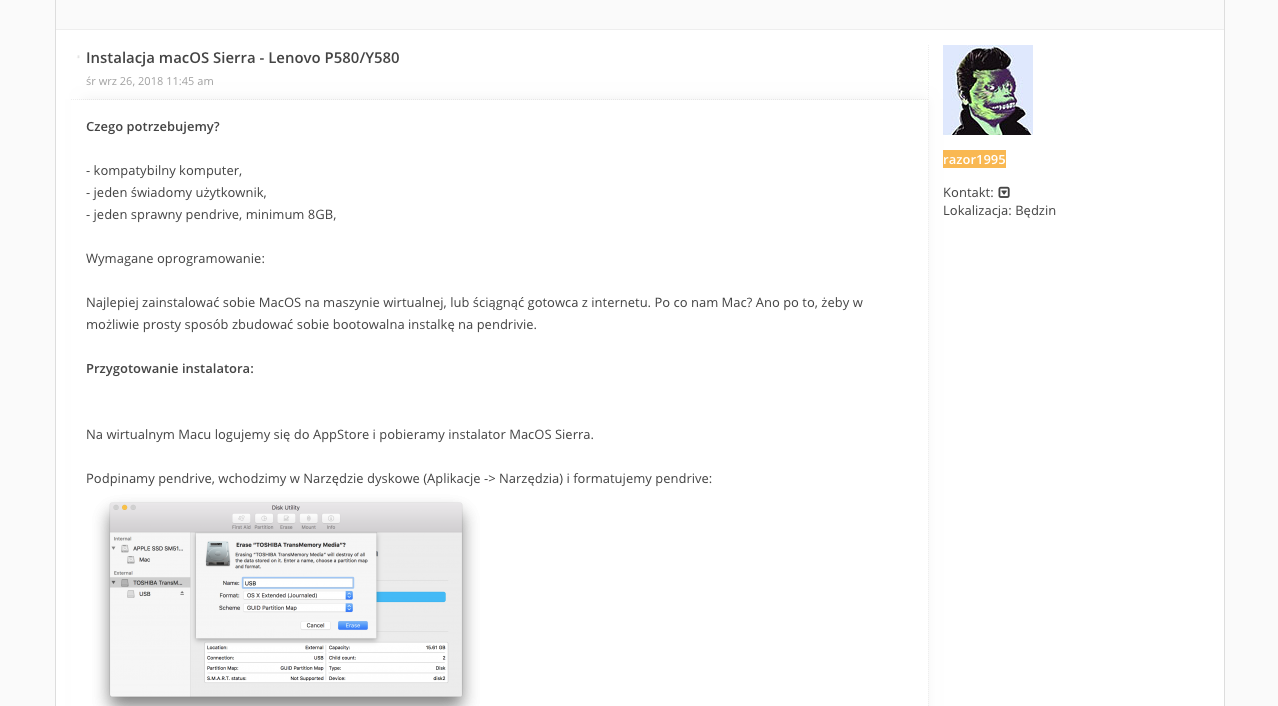The height and width of the screenshot is (706, 1278).
Task: Click the post date śr wrz 26, 2018
Action: pyautogui.click(x=150, y=81)
